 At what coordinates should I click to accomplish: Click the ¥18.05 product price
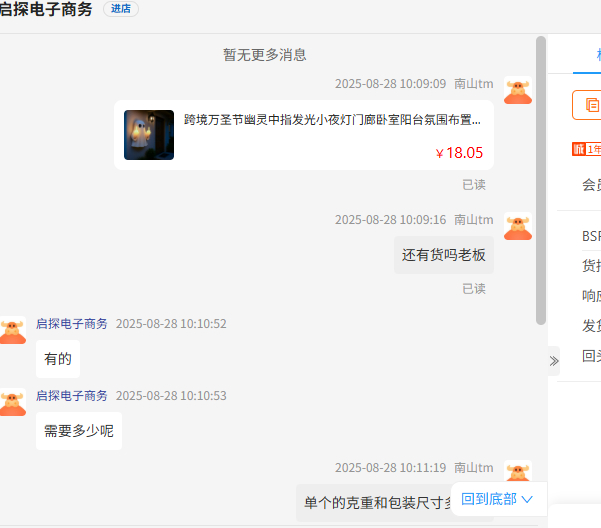pyautogui.click(x=459, y=153)
